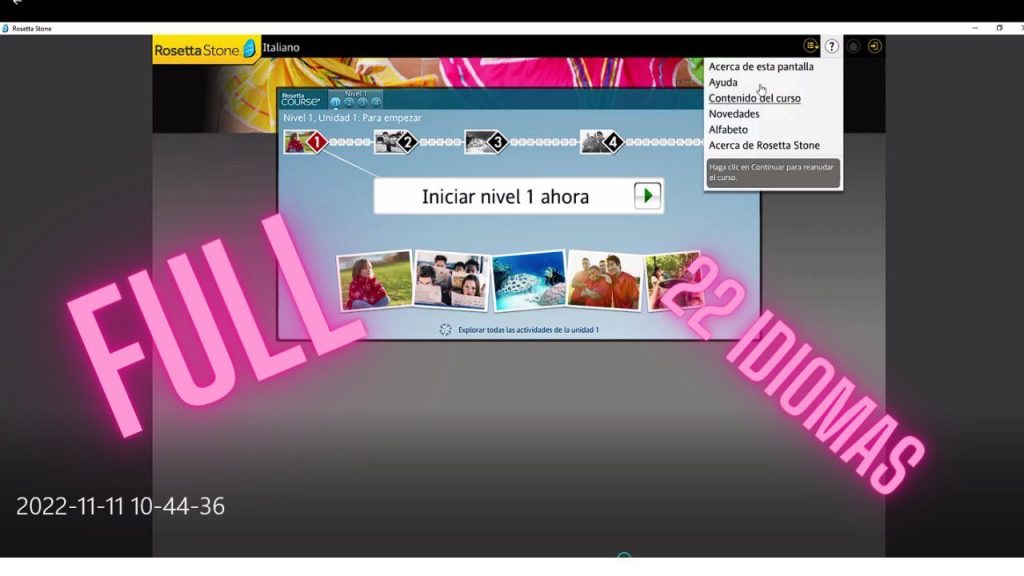Choose Alfabeto from the open menu
Viewport: 1024px width, 576px height.
727,129
